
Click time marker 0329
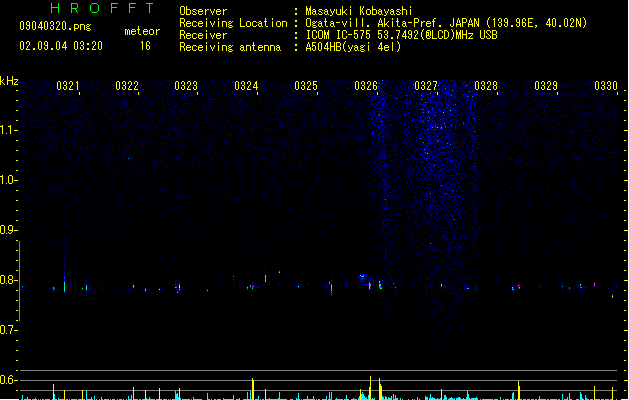point(546,86)
